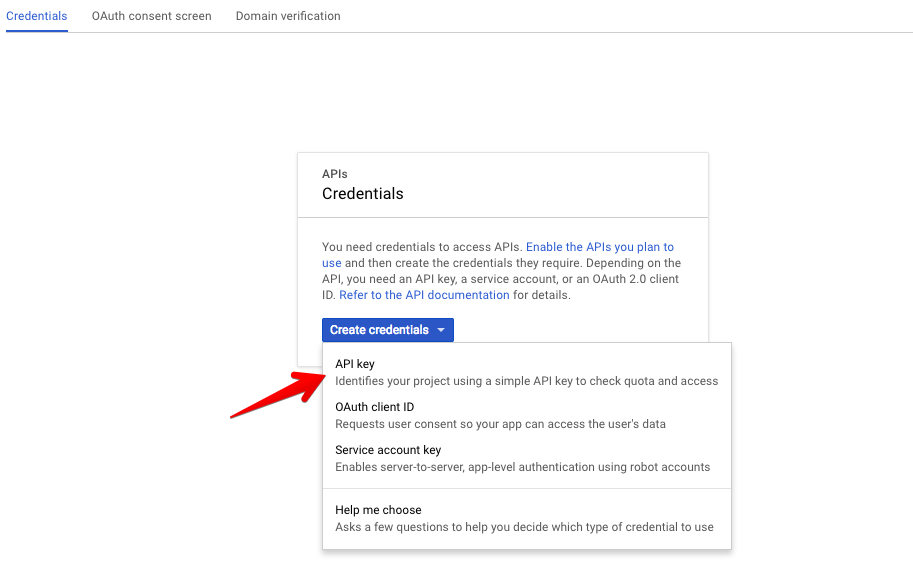Click 'You need credentials to access APIs' text

pos(421,247)
